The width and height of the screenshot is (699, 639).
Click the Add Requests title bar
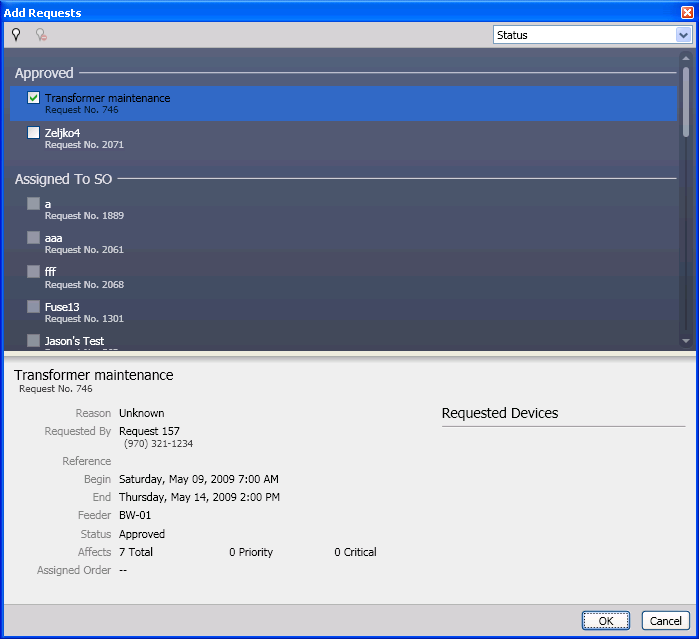(300, 12)
